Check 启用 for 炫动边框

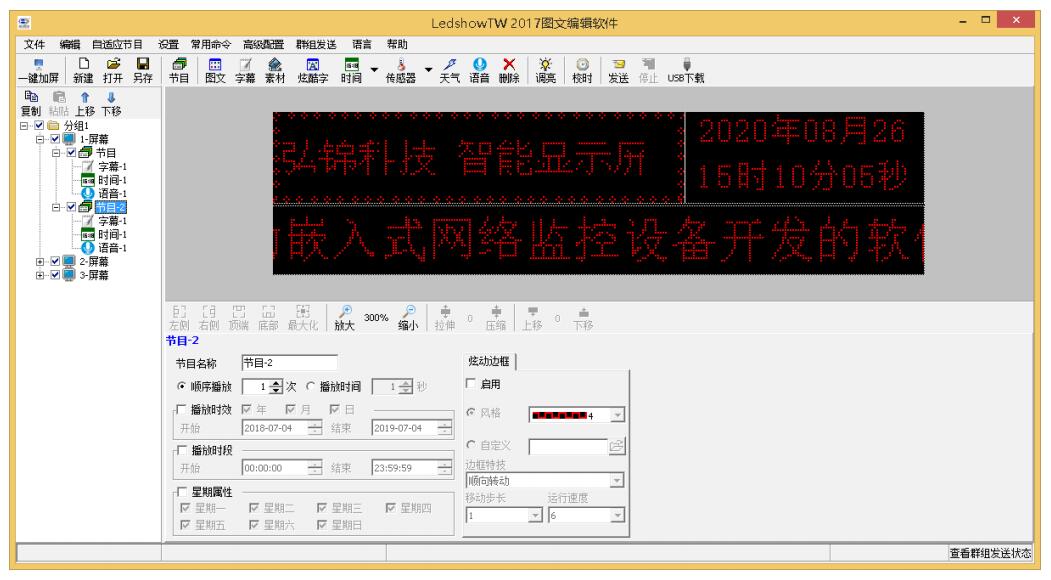(x=471, y=384)
